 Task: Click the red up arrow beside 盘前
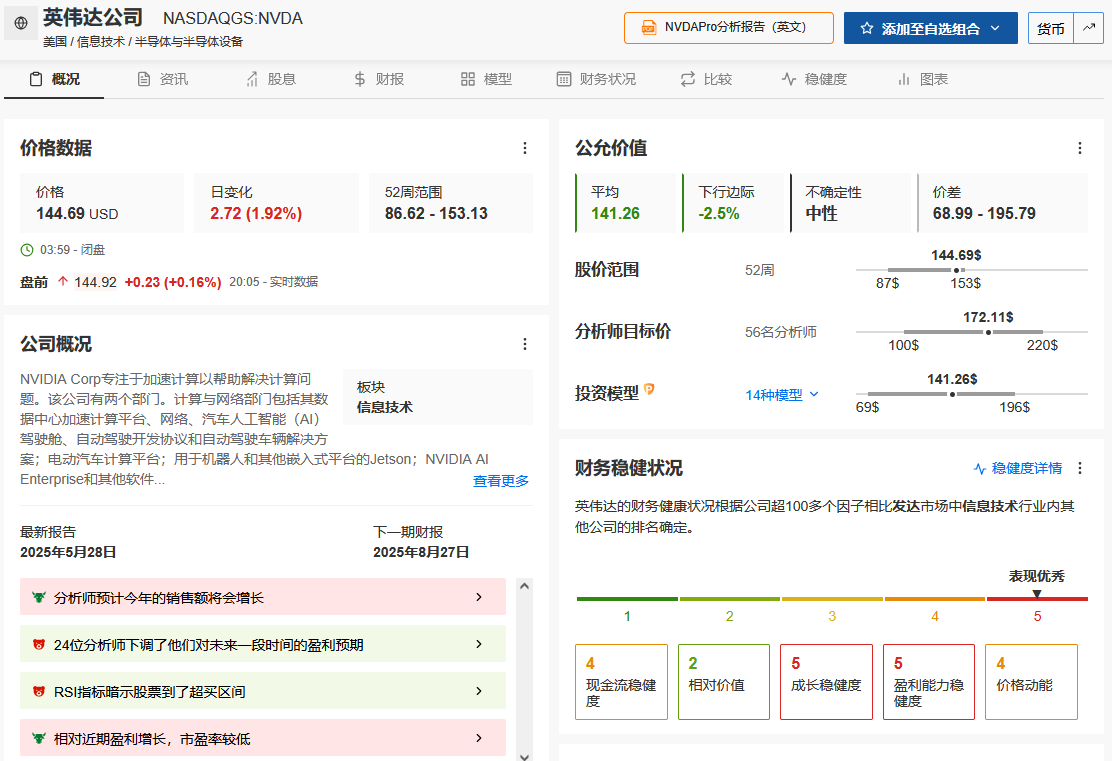coord(62,282)
